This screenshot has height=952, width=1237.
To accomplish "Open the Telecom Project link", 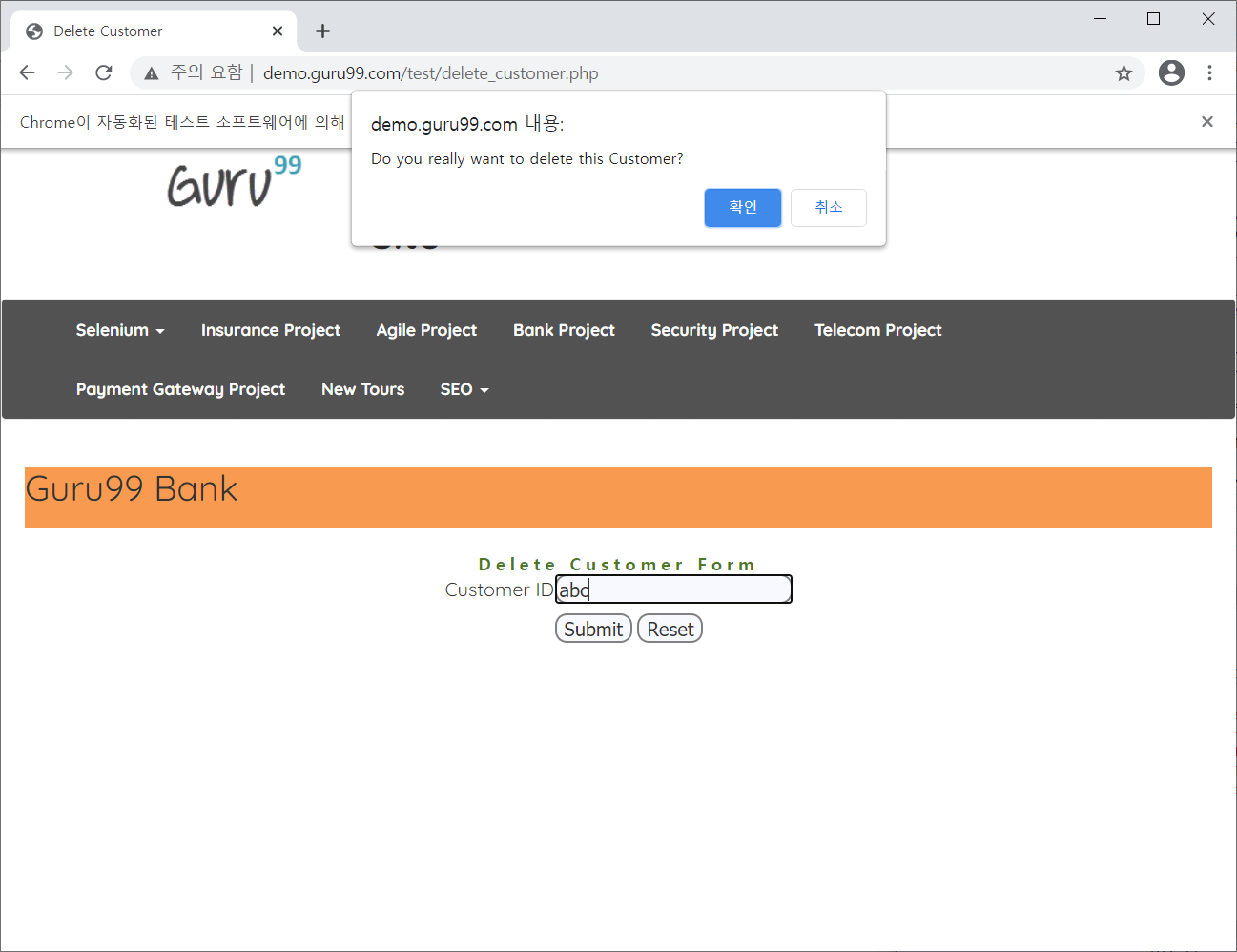I will [877, 330].
